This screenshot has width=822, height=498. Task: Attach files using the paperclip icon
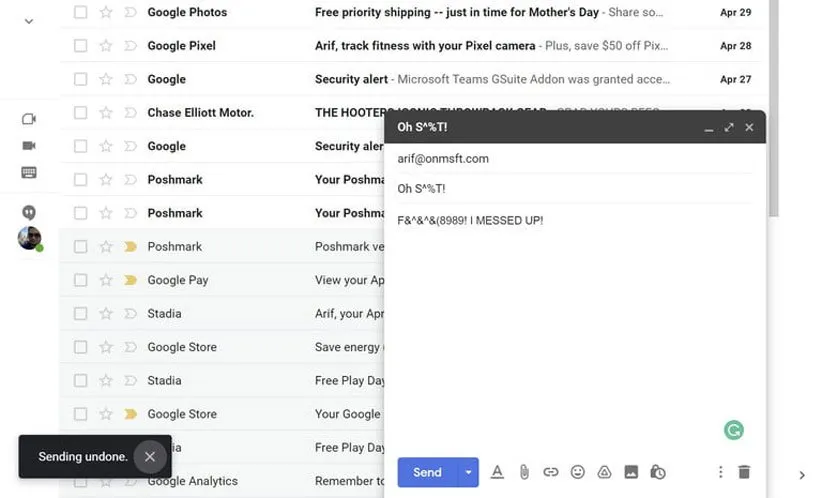tap(523, 472)
